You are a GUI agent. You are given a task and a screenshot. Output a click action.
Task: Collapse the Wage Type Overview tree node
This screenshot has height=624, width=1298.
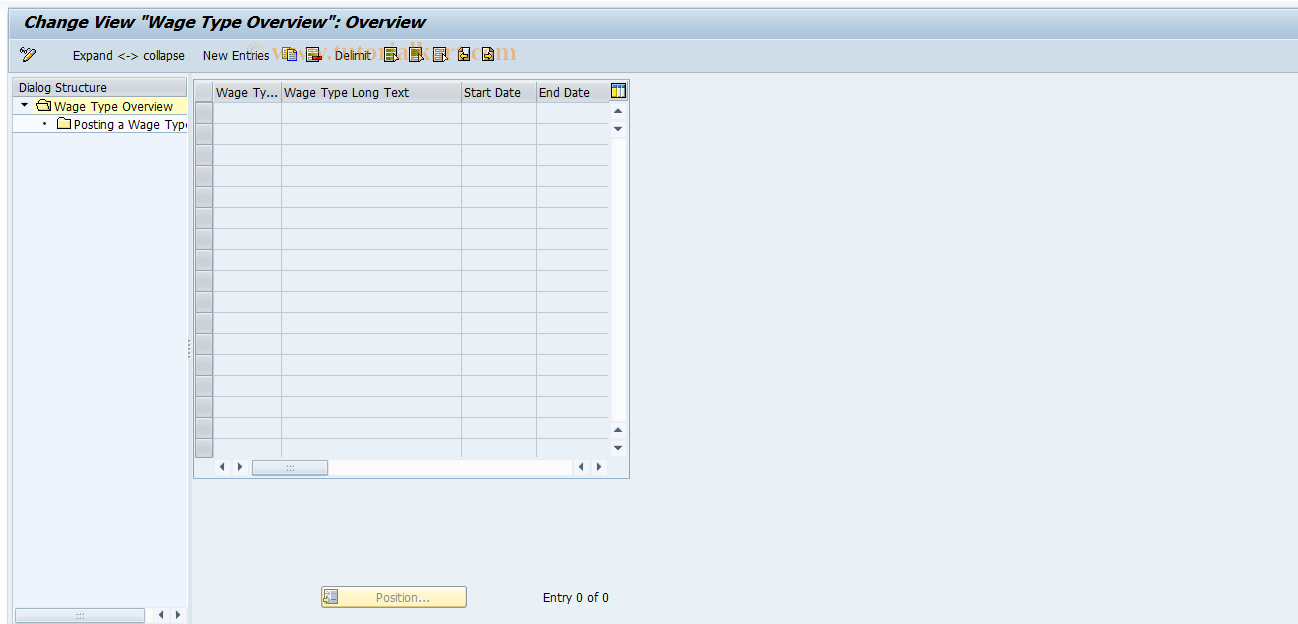tap(25, 105)
